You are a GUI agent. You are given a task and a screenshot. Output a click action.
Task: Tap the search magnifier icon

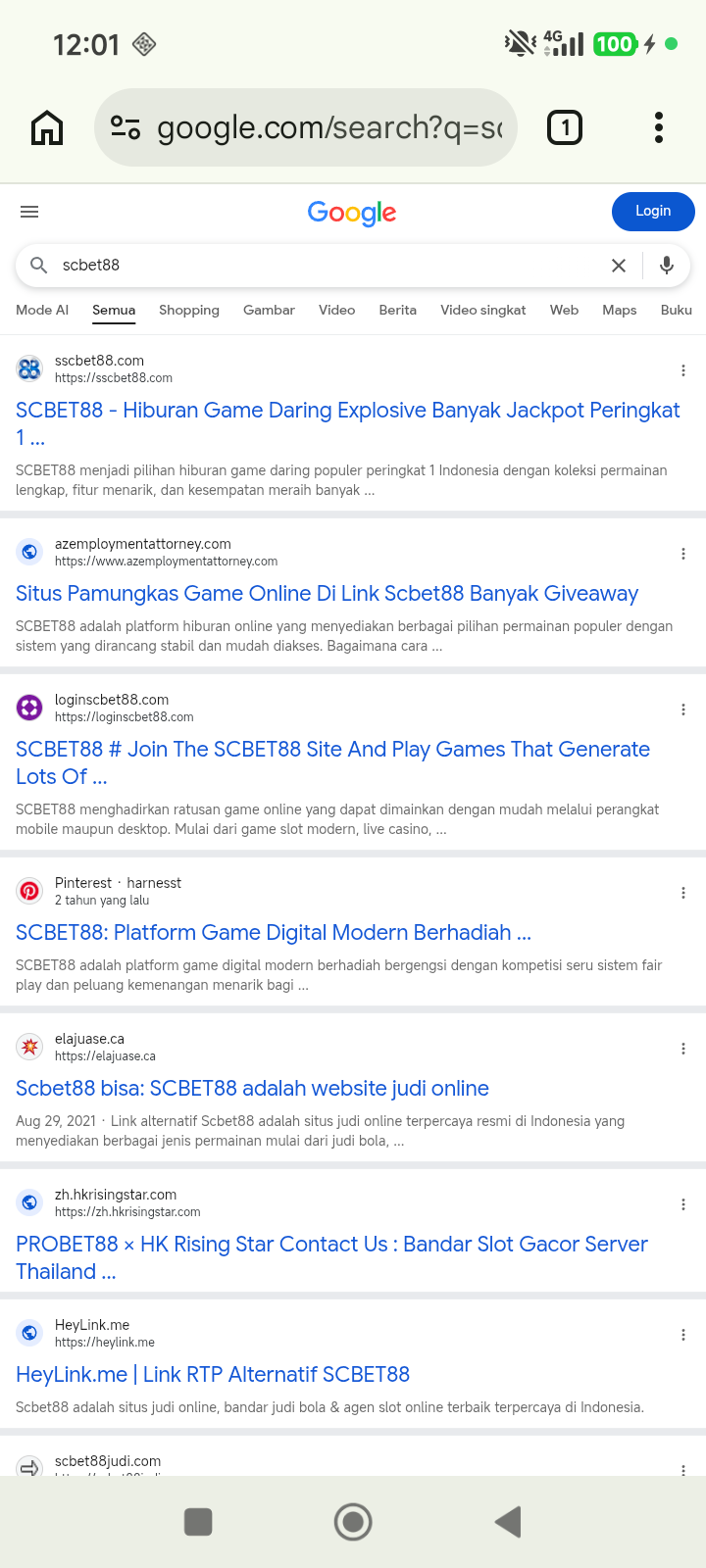(39, 266)
